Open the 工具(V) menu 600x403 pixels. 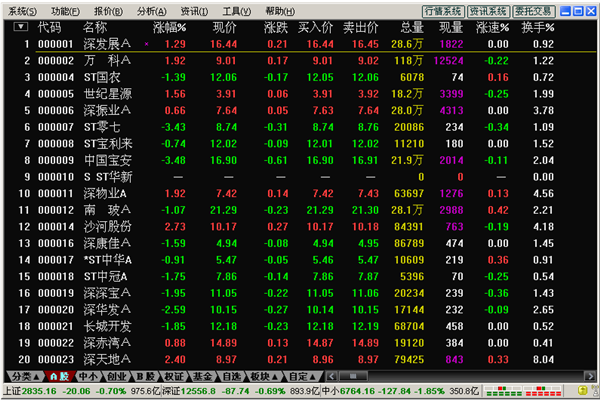coord(237,11)
